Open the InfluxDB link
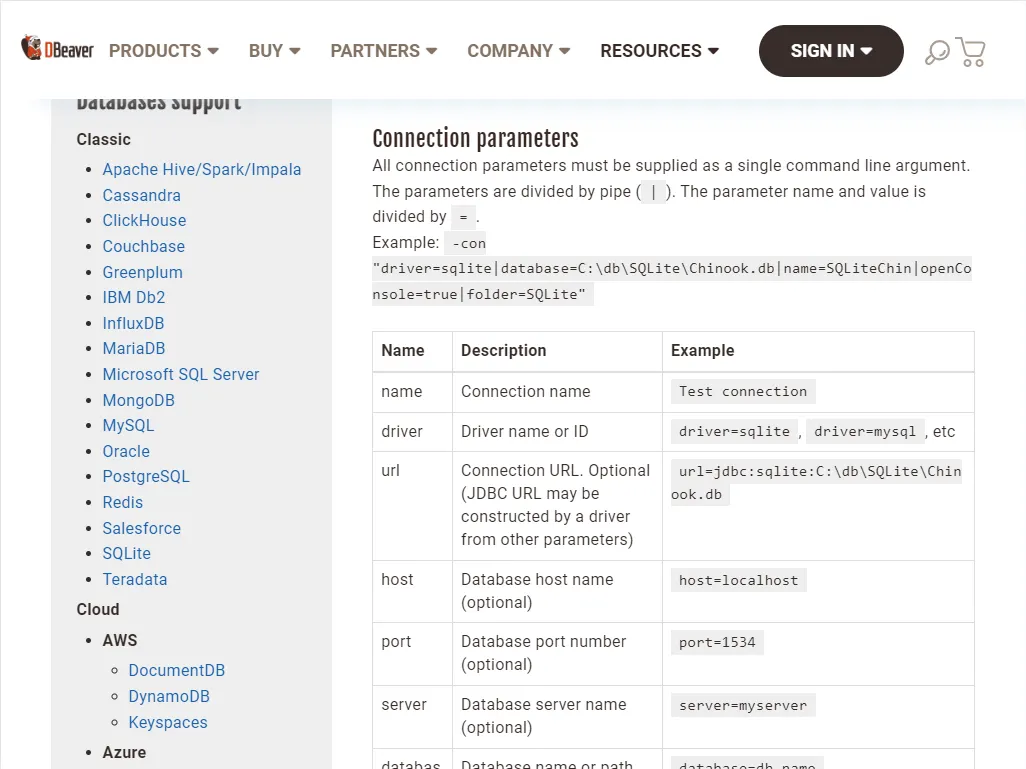Viewport: 1026px width, 769px height. [133, 323]
